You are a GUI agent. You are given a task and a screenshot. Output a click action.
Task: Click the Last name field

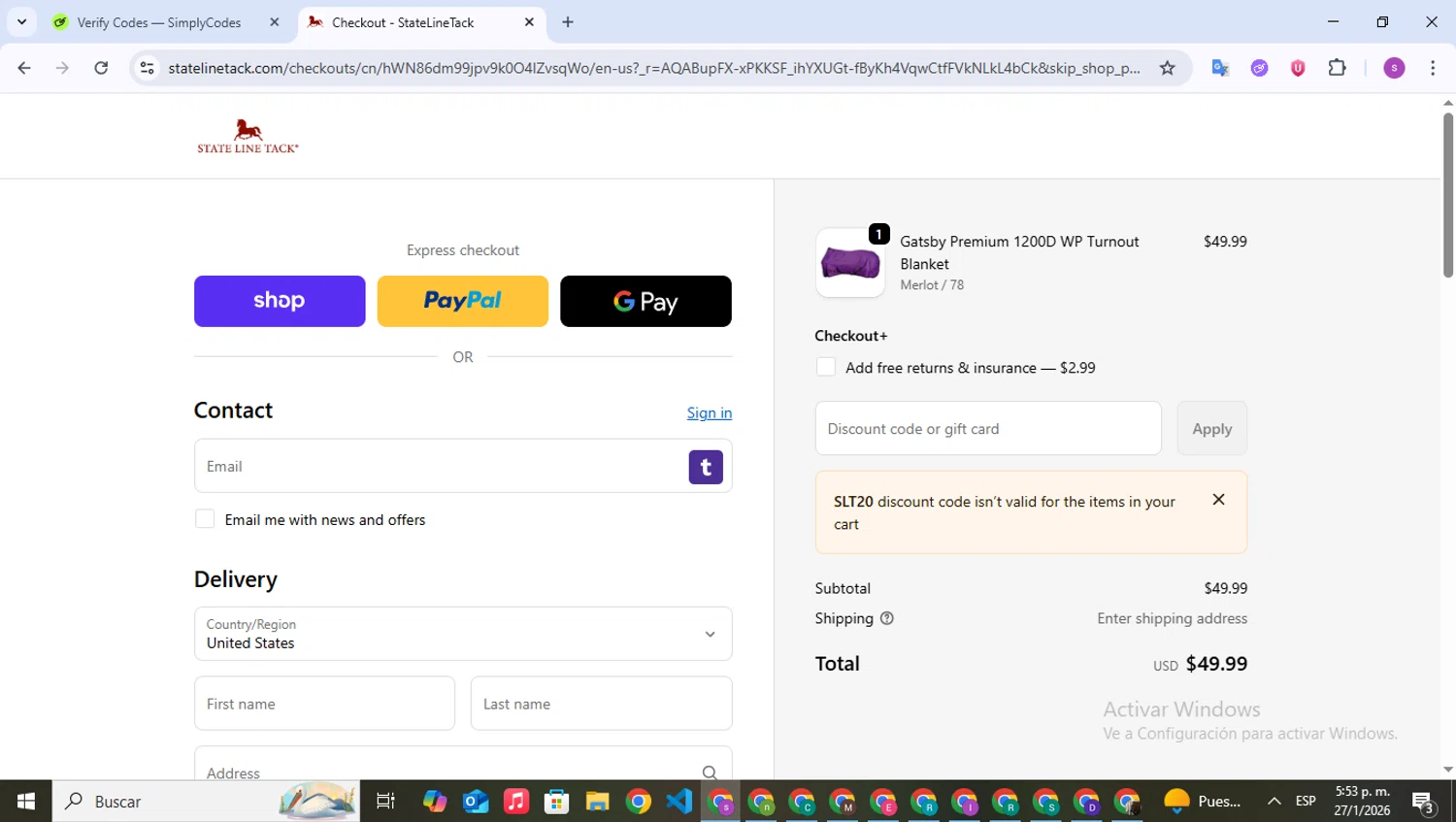pyautogui.click(x=601, y=704)
